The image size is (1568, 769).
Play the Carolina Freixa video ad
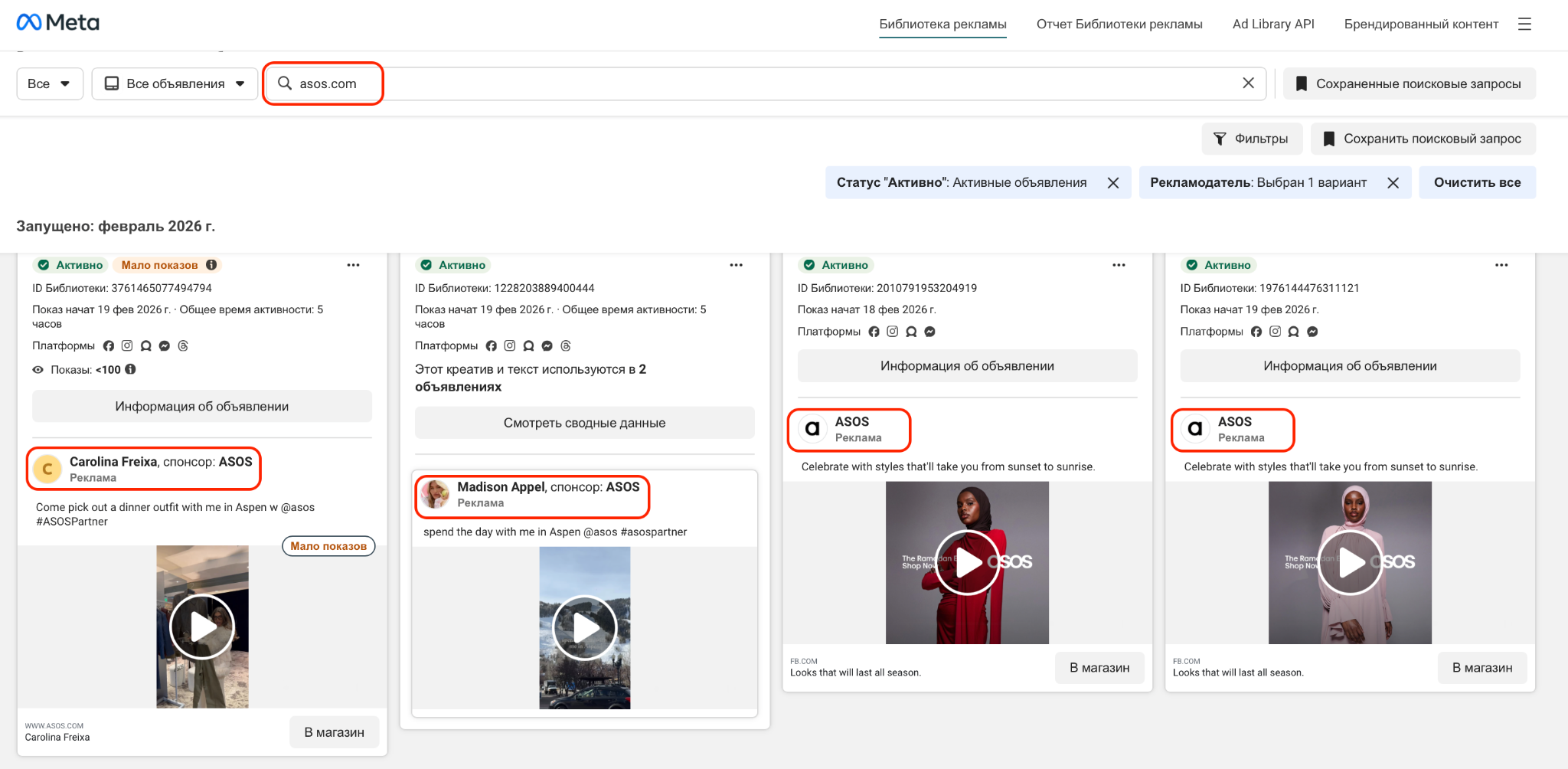pyautogui.click(x=202, y=627)
